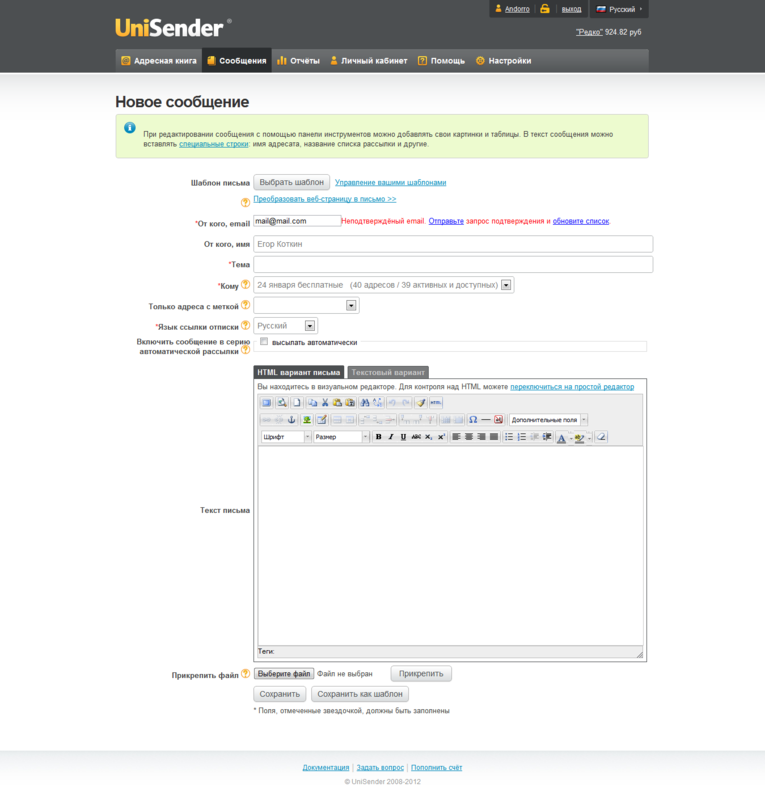The width and height of the screenshot is (765, 800).
Task: Apply italic formatting
Action: coord(391,437)
